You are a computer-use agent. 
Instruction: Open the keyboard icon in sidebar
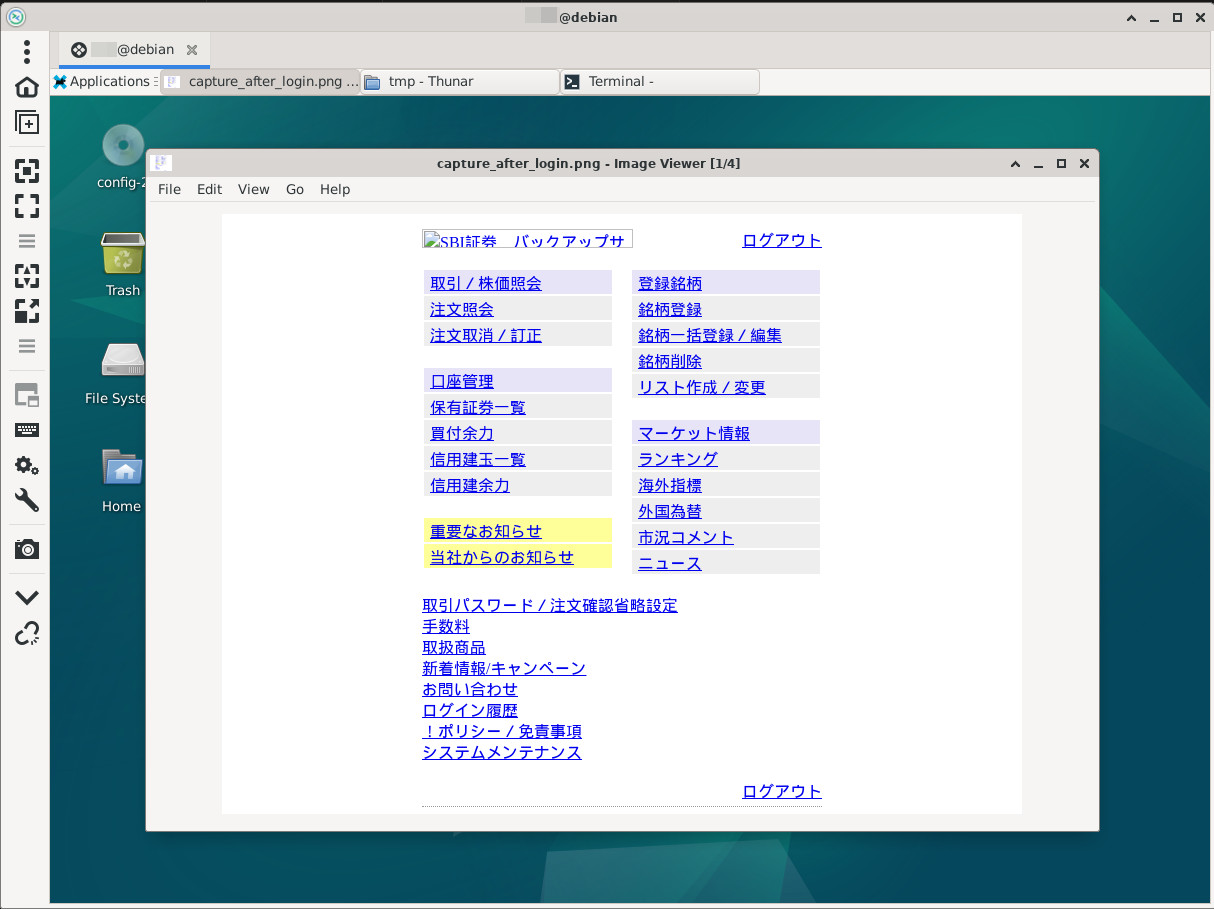27,430
